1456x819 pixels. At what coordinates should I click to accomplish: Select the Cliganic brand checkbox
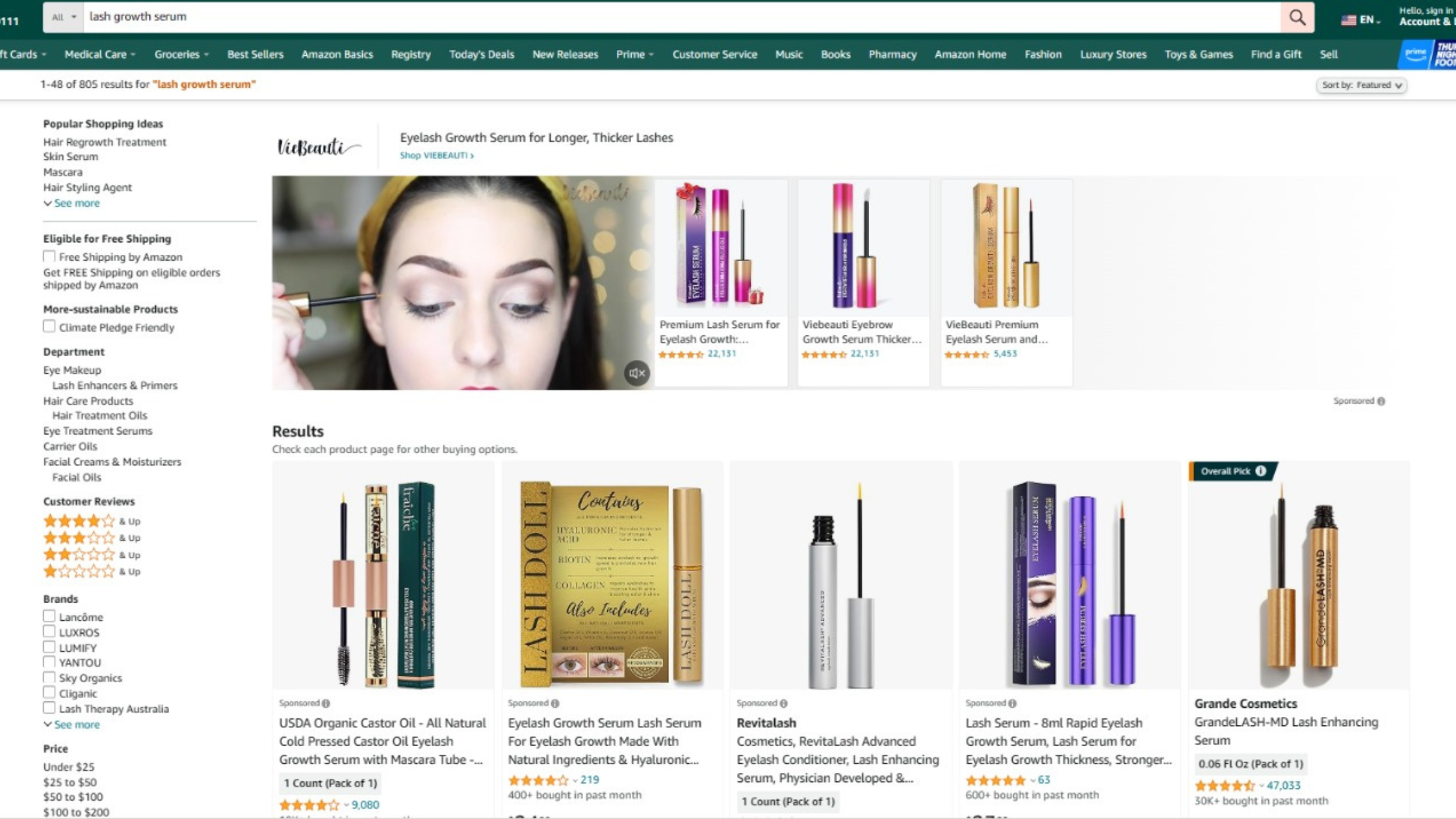click(x=49, y=693)
